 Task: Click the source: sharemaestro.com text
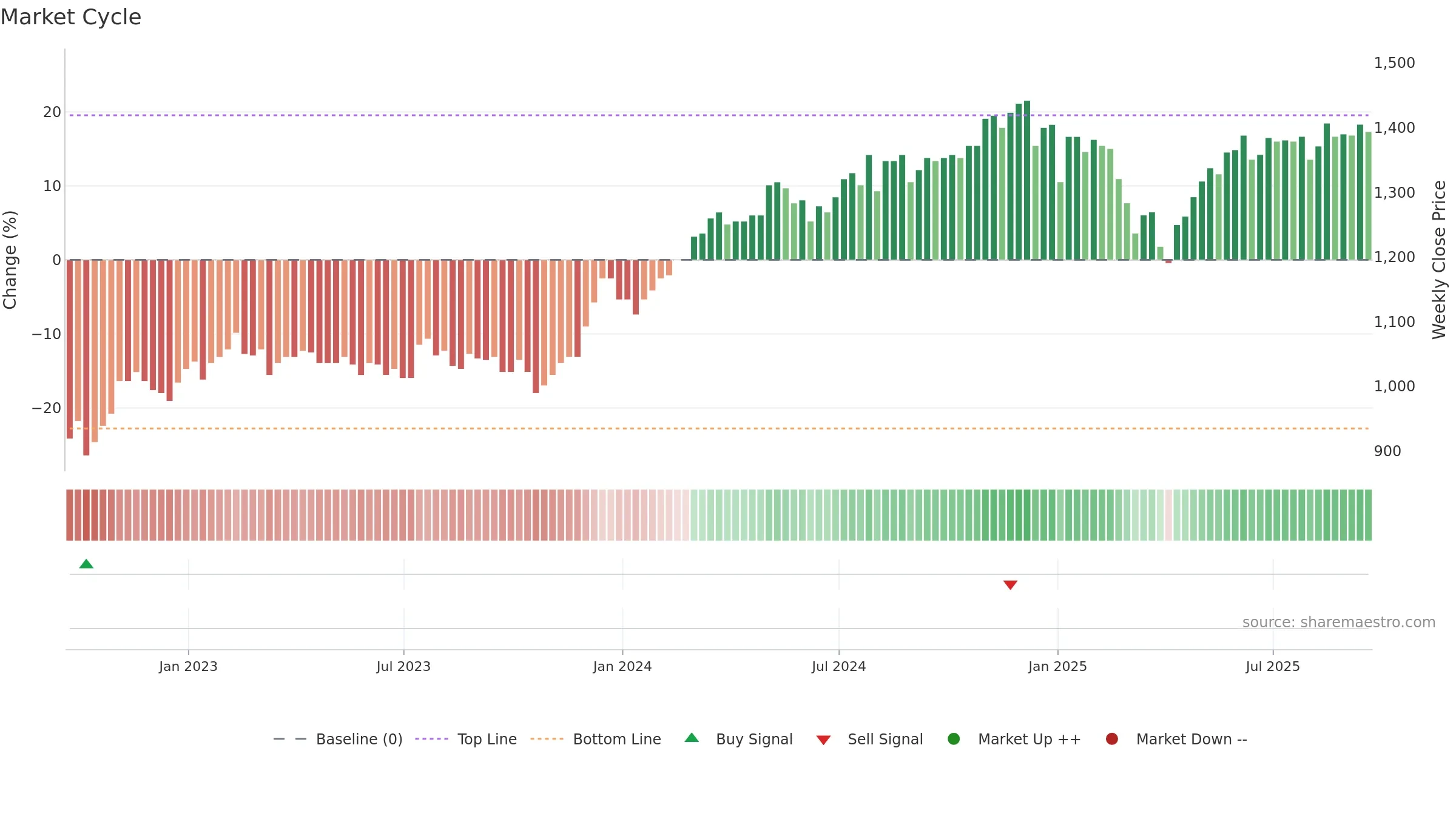point(1339,622)
